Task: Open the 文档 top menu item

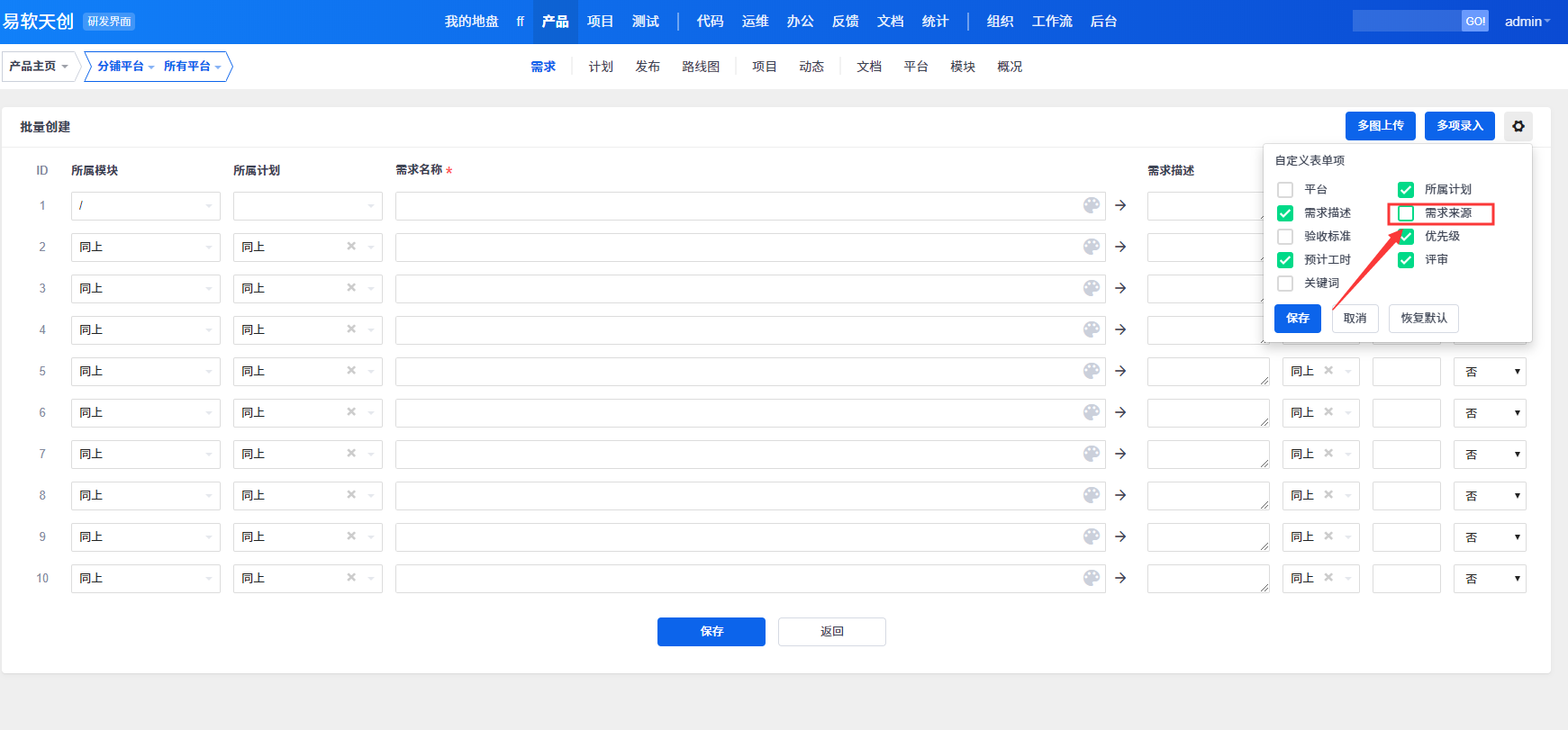Action: [x=891, y=22]
